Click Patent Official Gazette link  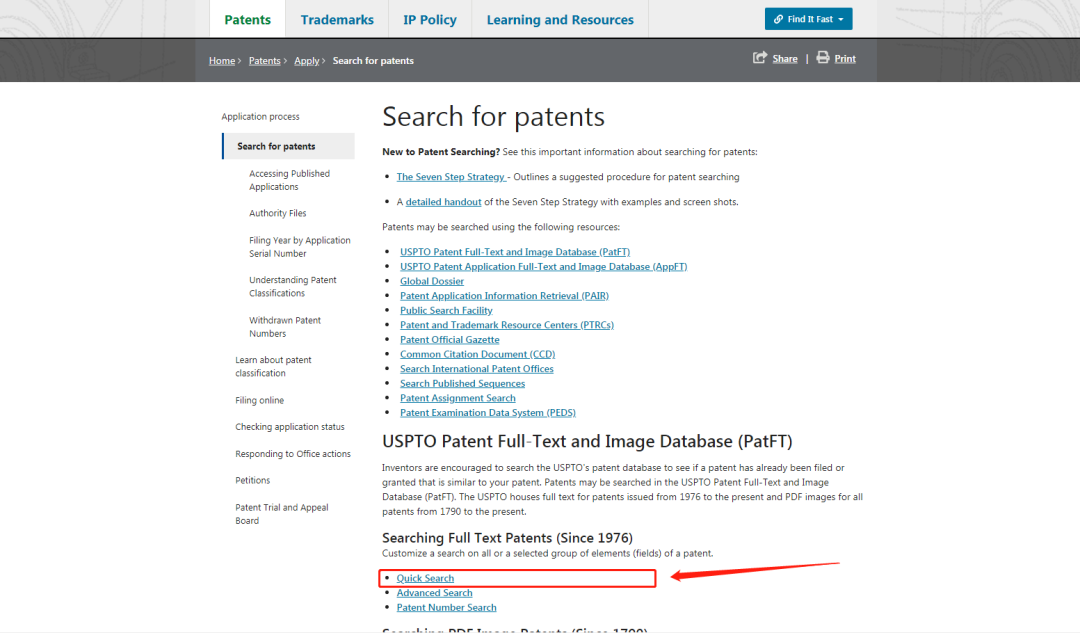coord(449,340)
